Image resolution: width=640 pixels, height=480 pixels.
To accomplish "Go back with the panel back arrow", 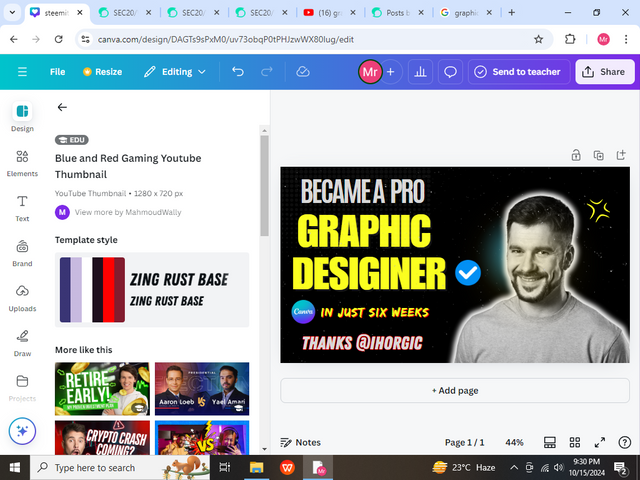I will 62,107.
